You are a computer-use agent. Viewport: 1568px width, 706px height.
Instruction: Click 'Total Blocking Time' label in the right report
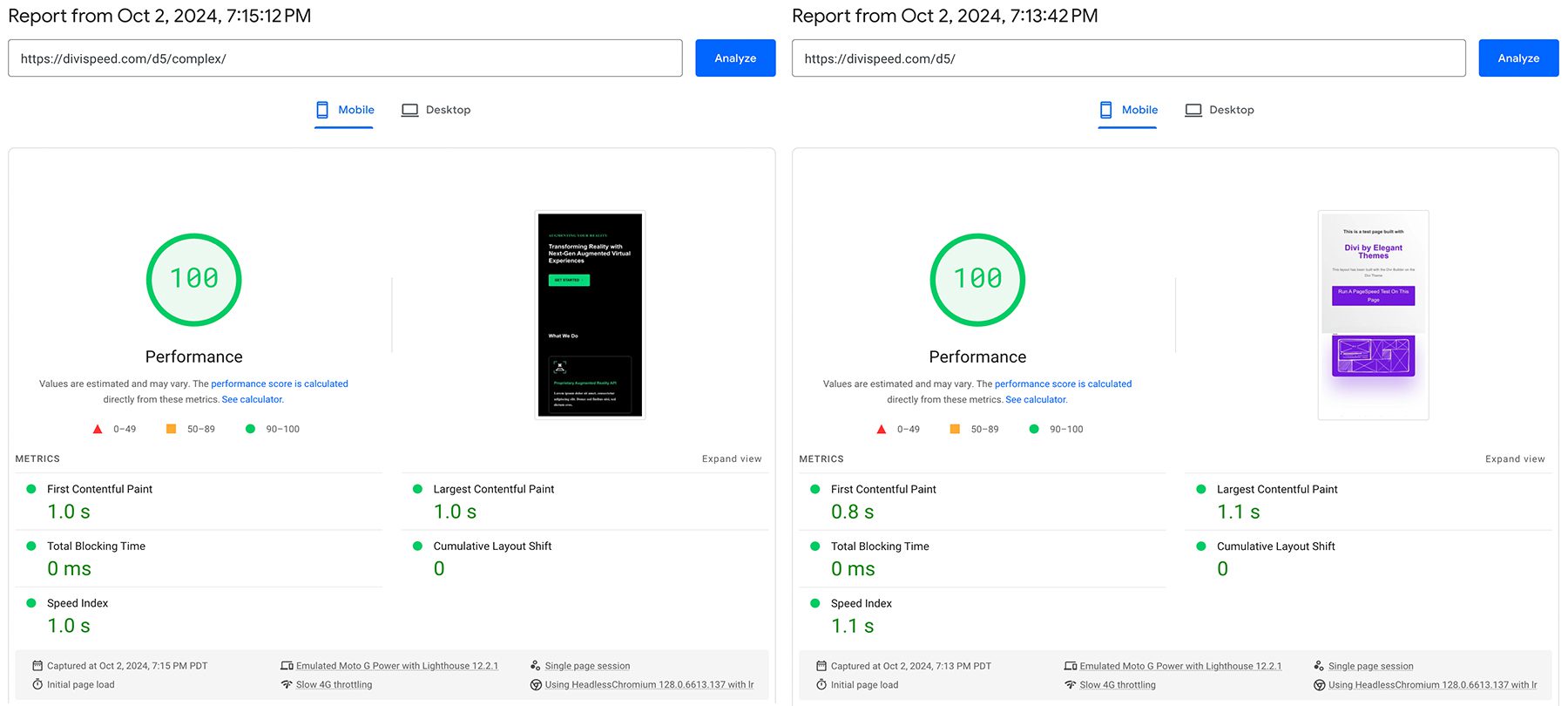click(880, 546)
